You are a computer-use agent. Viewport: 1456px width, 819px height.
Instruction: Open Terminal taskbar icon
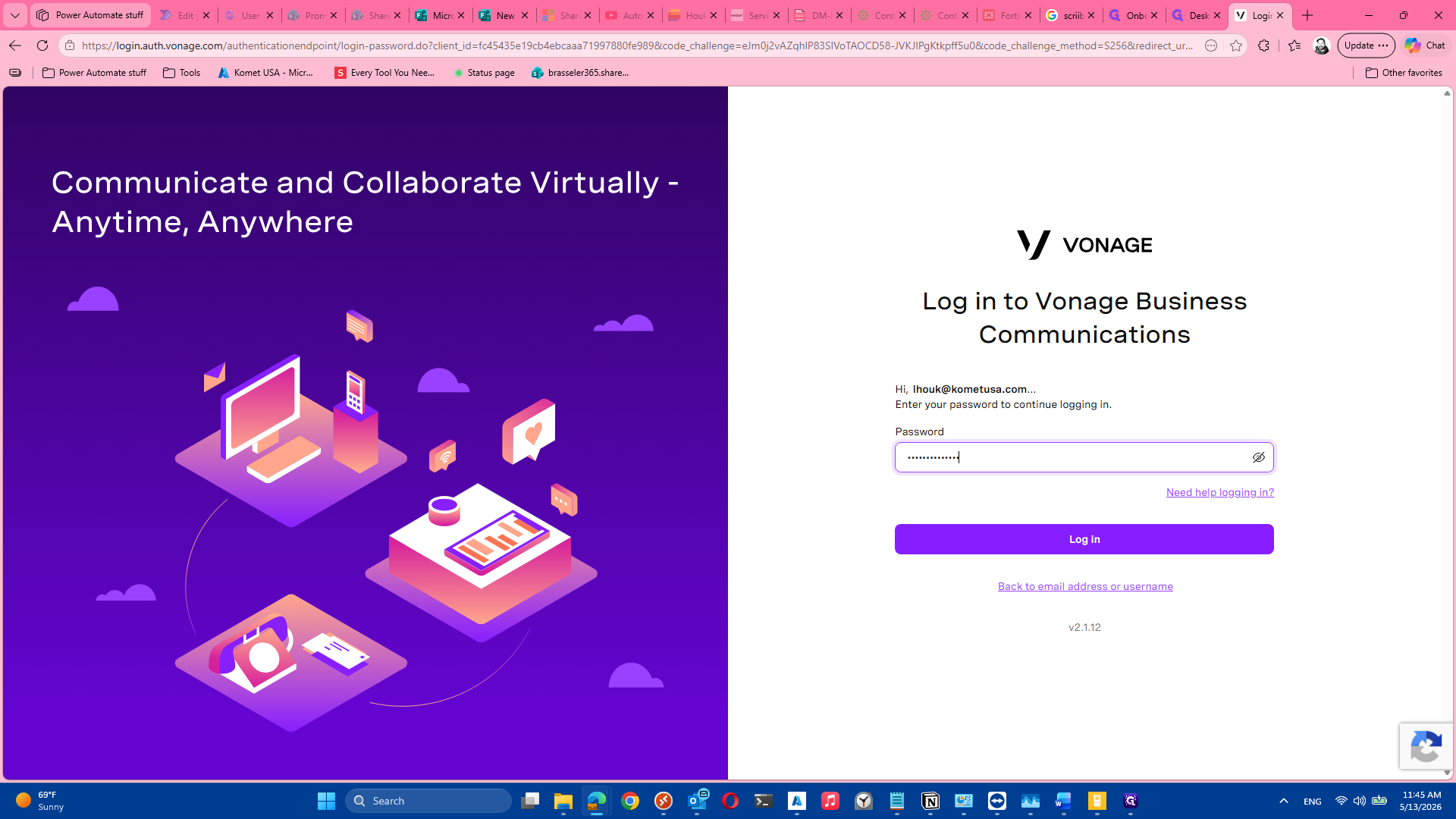(x=764, y=801)
